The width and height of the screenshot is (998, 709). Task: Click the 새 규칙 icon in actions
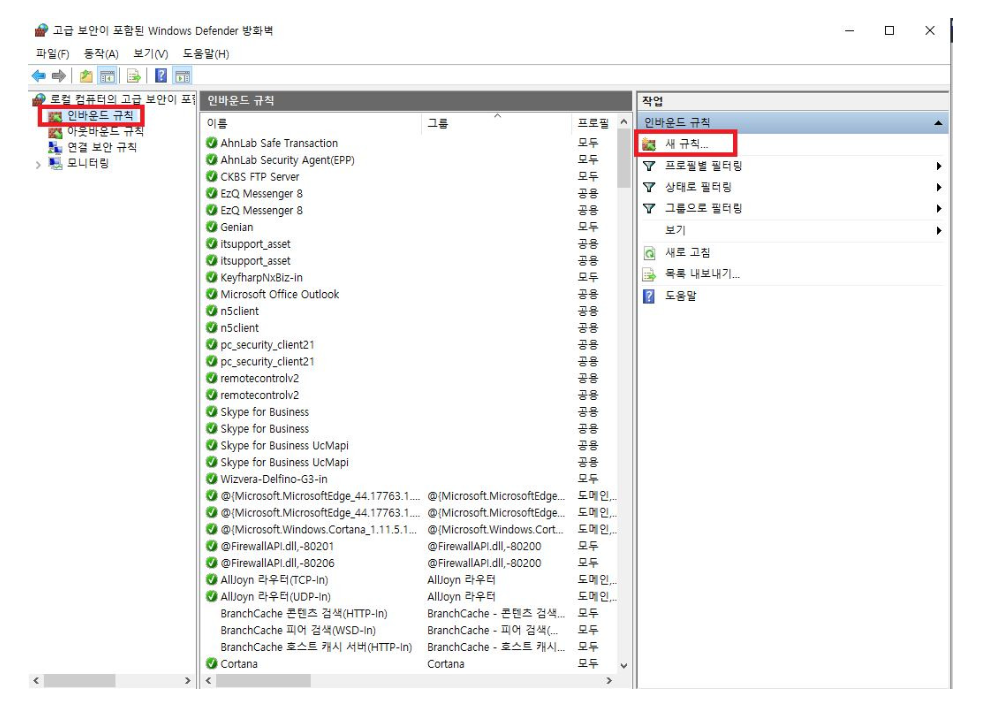point(649,144)
